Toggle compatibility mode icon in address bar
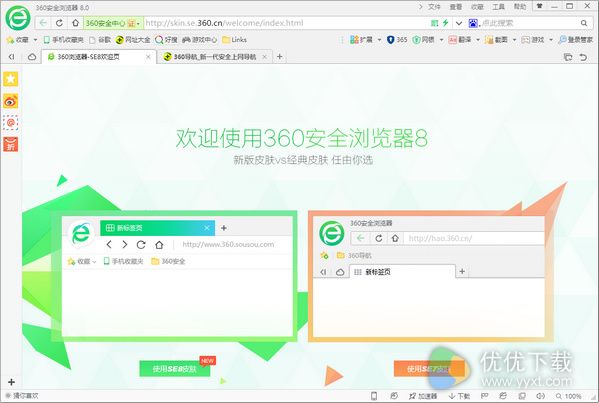Screen dimensions: 599x403 [434, 23]
